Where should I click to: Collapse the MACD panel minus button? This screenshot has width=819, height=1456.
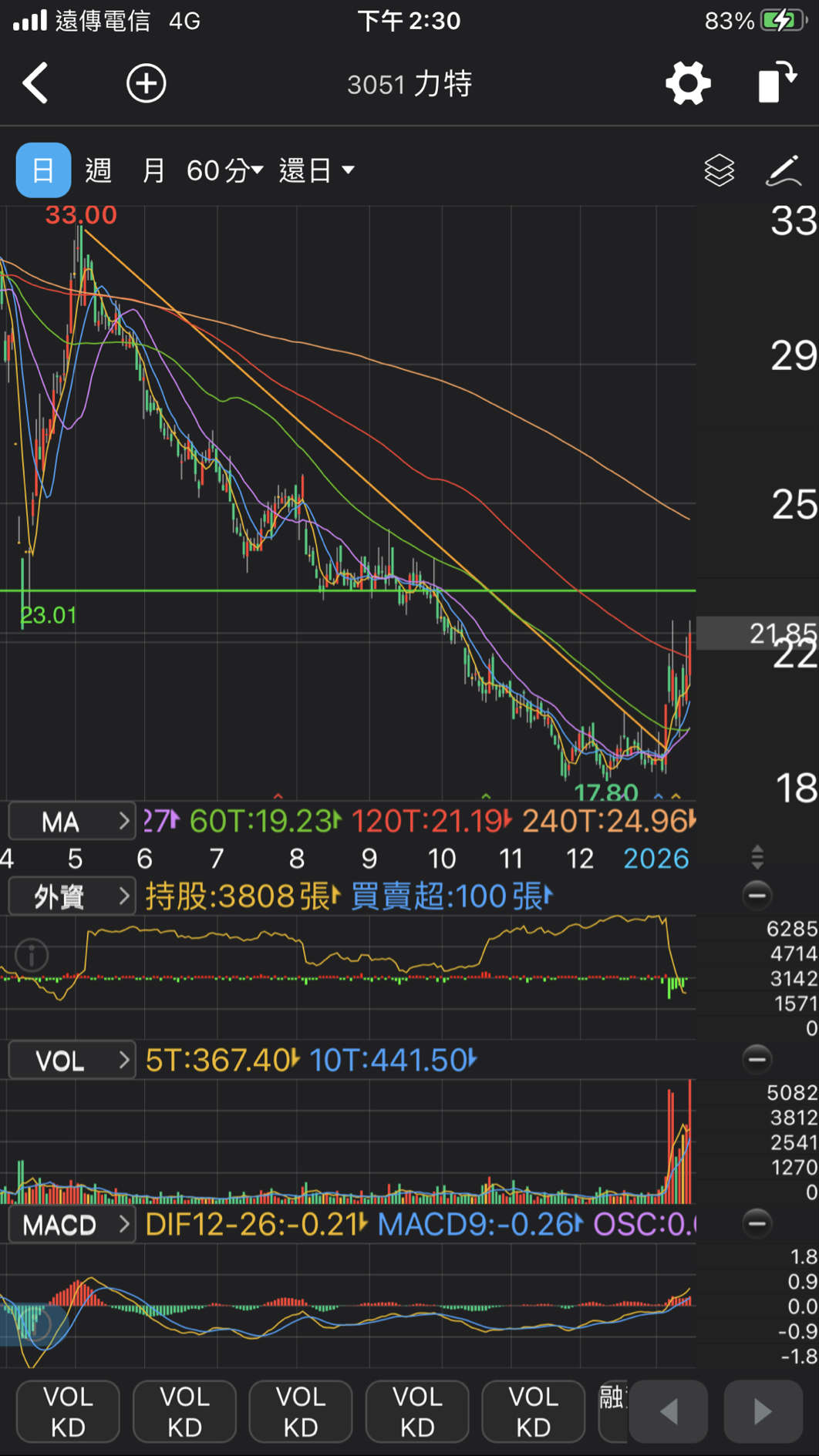757,1223
